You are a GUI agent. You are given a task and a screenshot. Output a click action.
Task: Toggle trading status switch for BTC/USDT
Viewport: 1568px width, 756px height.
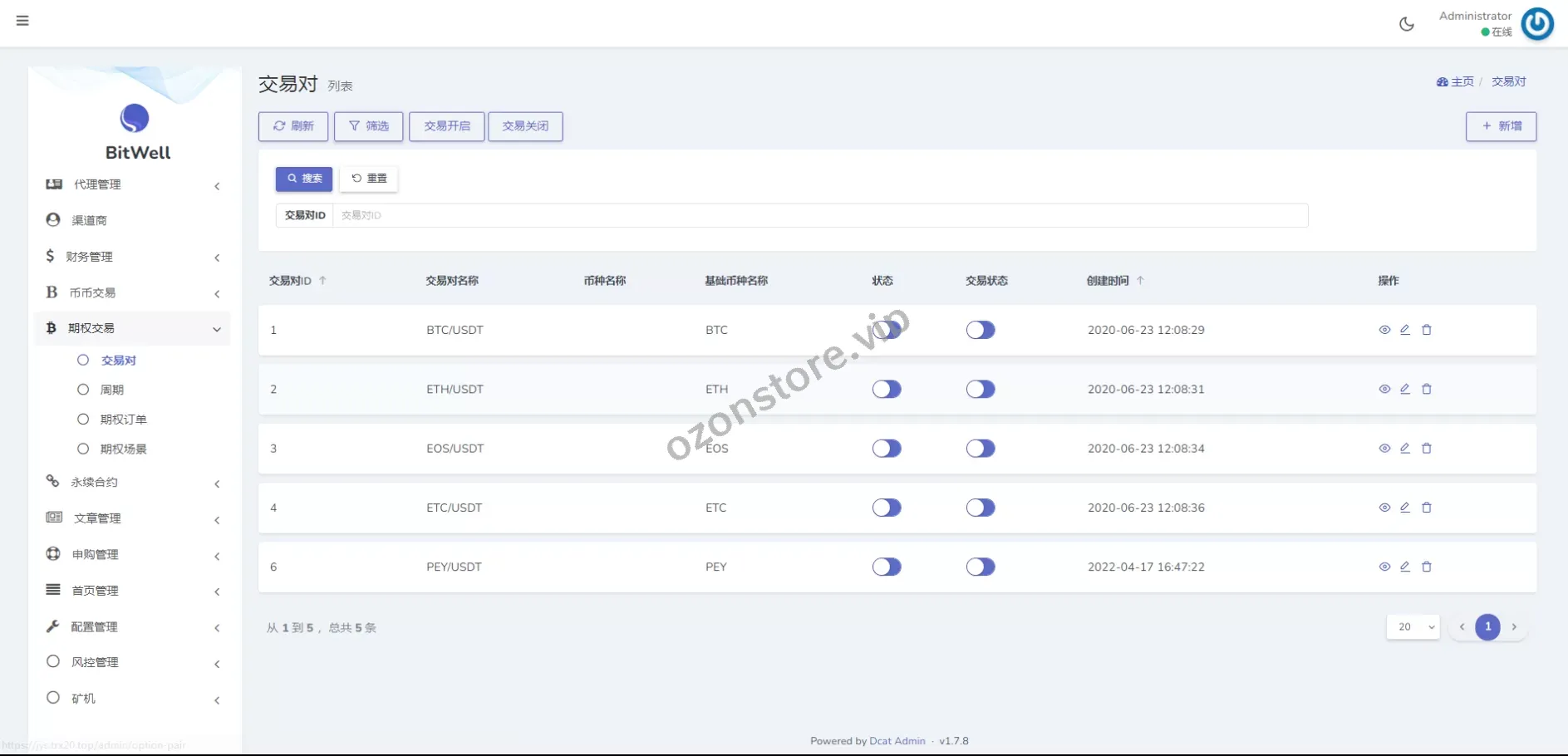click(980, 330)
